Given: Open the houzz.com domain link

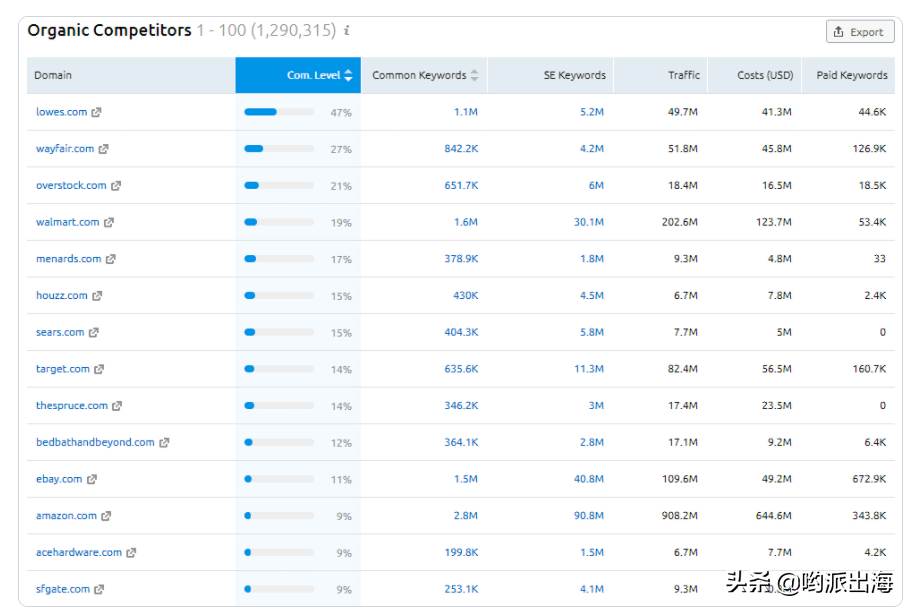Looking at the screenshot, I should 62,295.
